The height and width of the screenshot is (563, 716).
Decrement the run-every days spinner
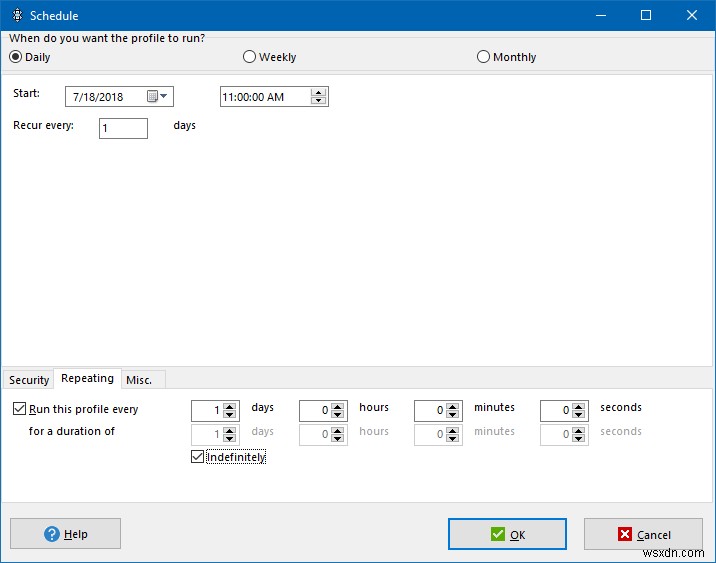click(x=229, y=415)
